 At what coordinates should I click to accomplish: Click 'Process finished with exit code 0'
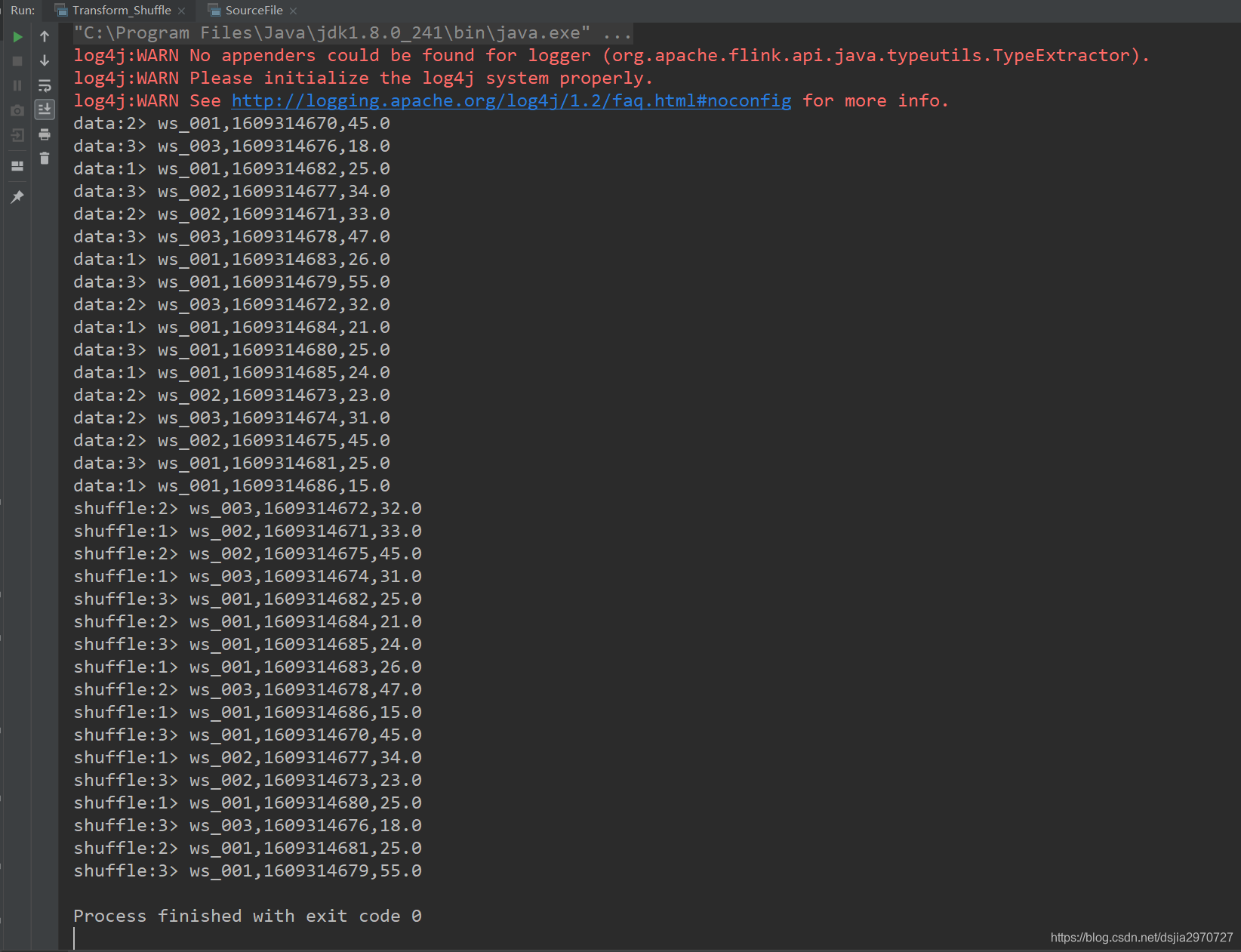click(x=248, y=916)
